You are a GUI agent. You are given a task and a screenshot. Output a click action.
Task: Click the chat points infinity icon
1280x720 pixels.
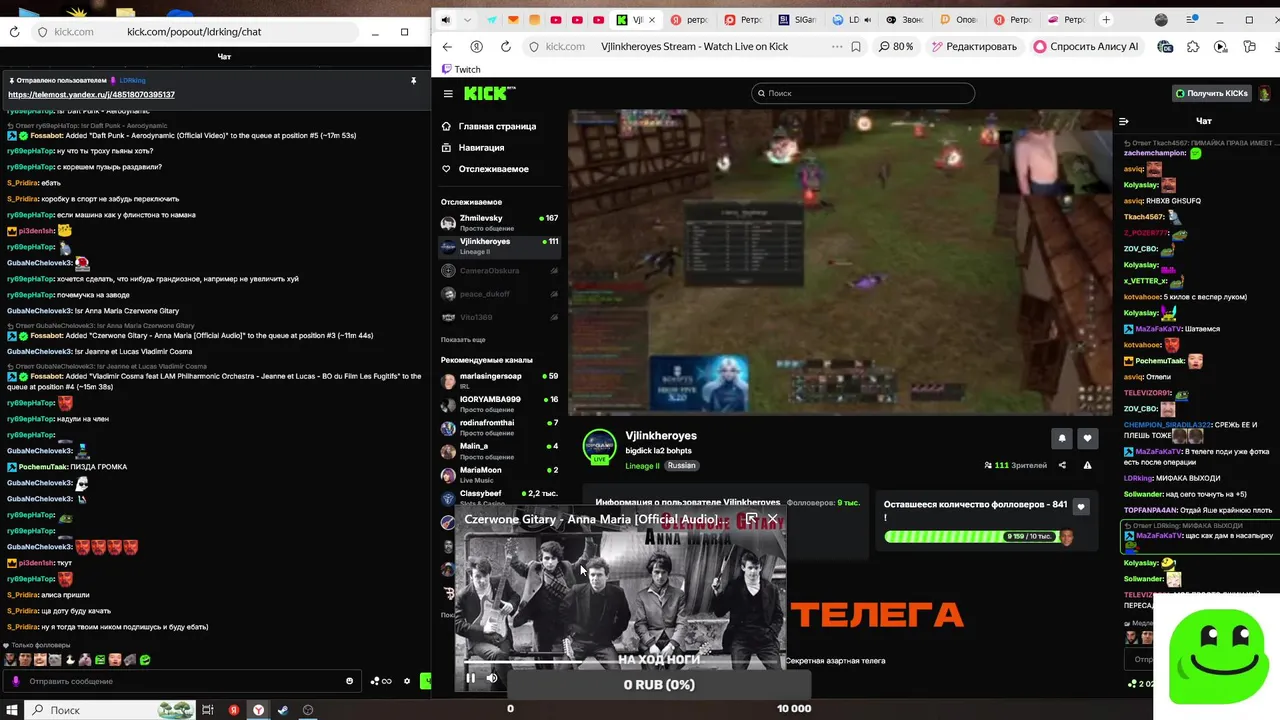click(381, 681)
